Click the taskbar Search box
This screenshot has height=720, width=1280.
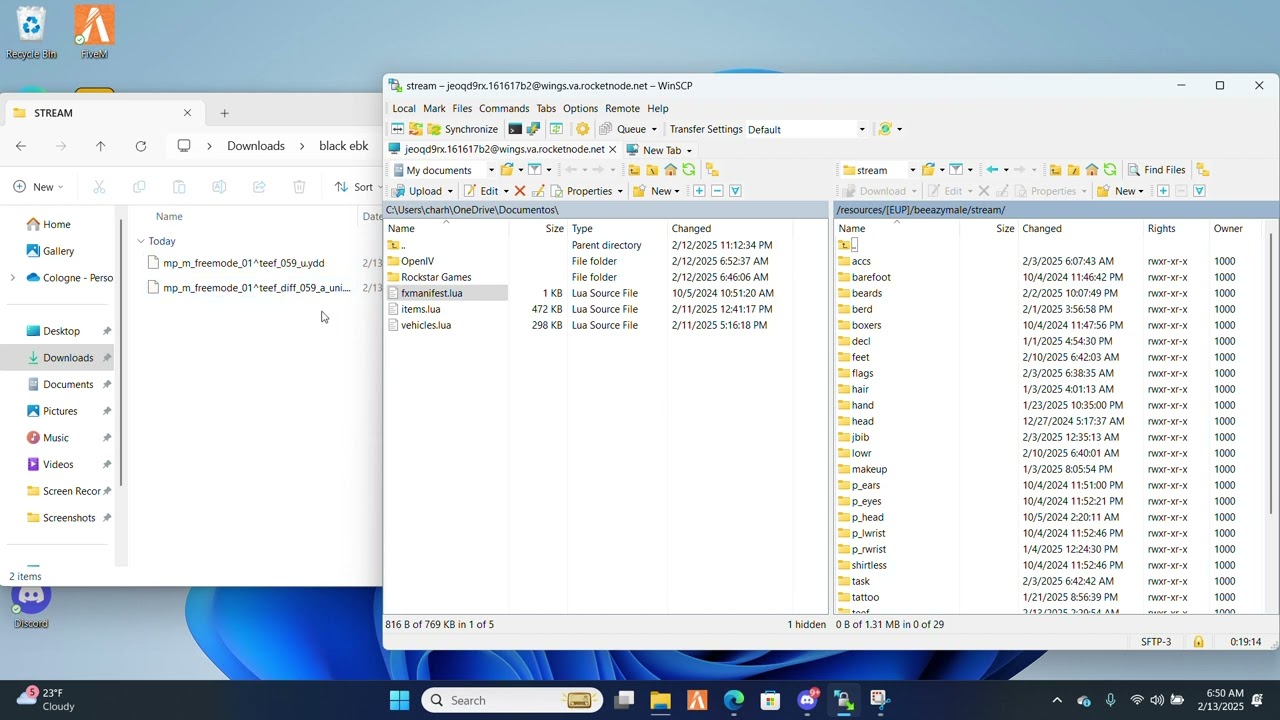[x=510, y=700]
